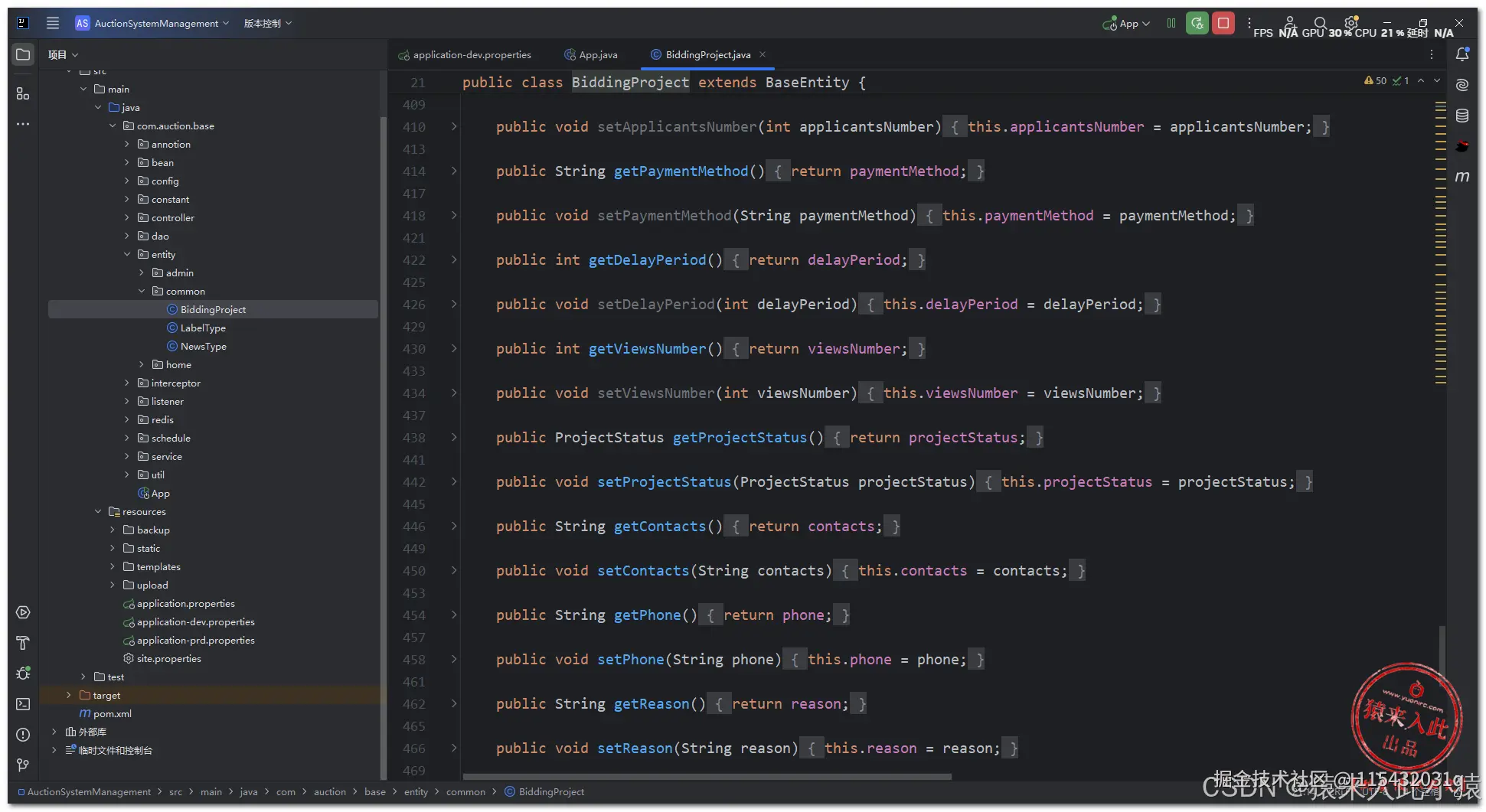Click the warnings count indicator showing 50
The width and height of the screenshot is (1486, 812).
1375,80
